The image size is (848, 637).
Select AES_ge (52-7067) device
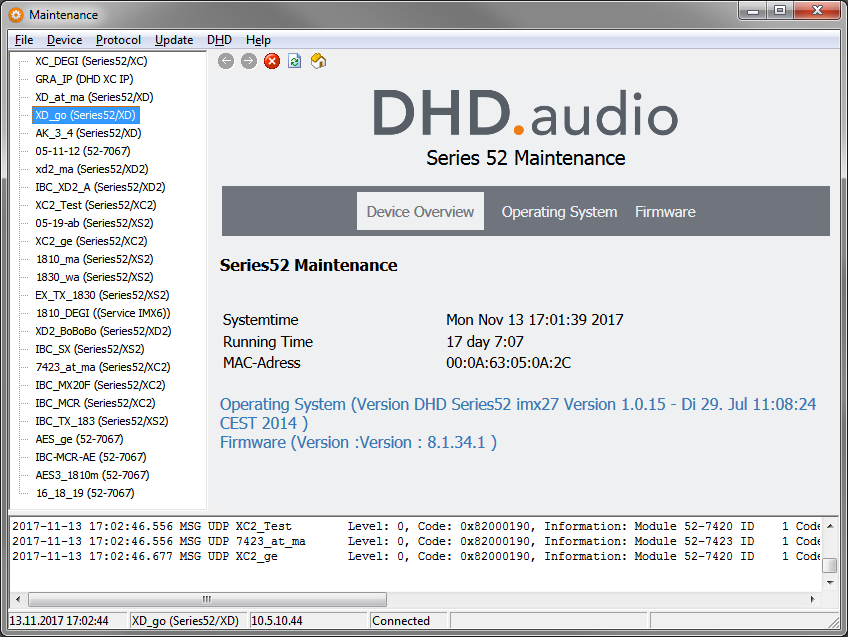point(80,439)
